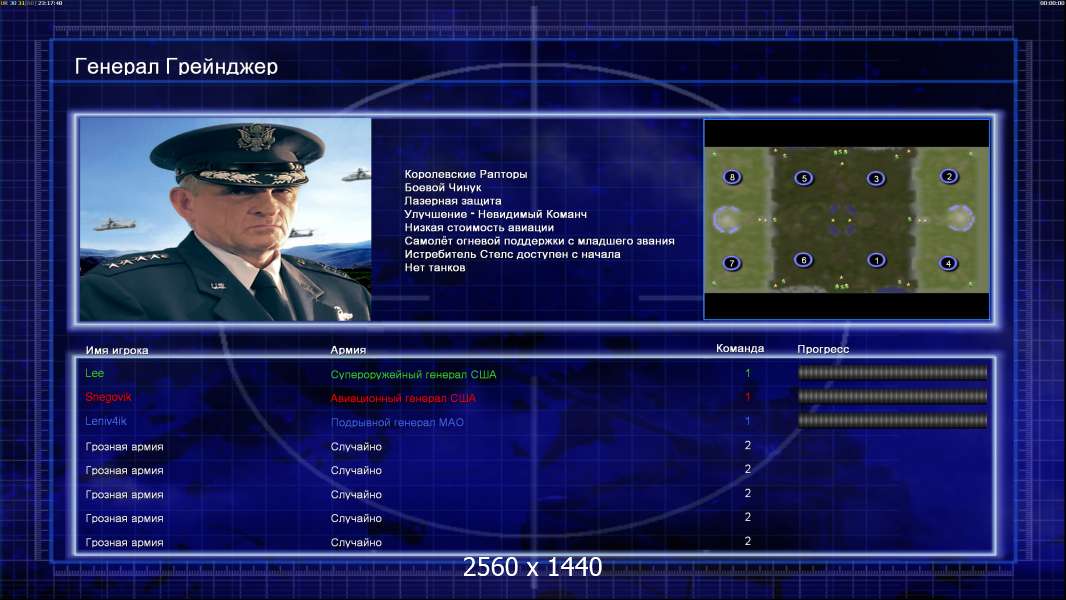Click the team number in Leniv4ik's row
The image size is (1066, 600).
(x=747, y=421)
